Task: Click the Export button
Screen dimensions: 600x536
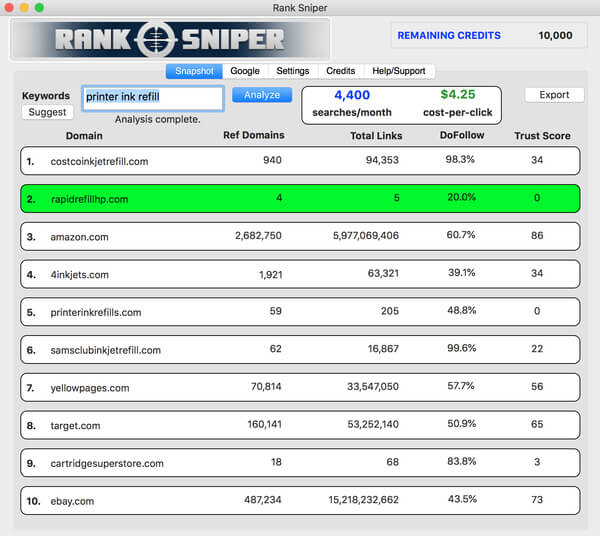Action: click(554, 95)
